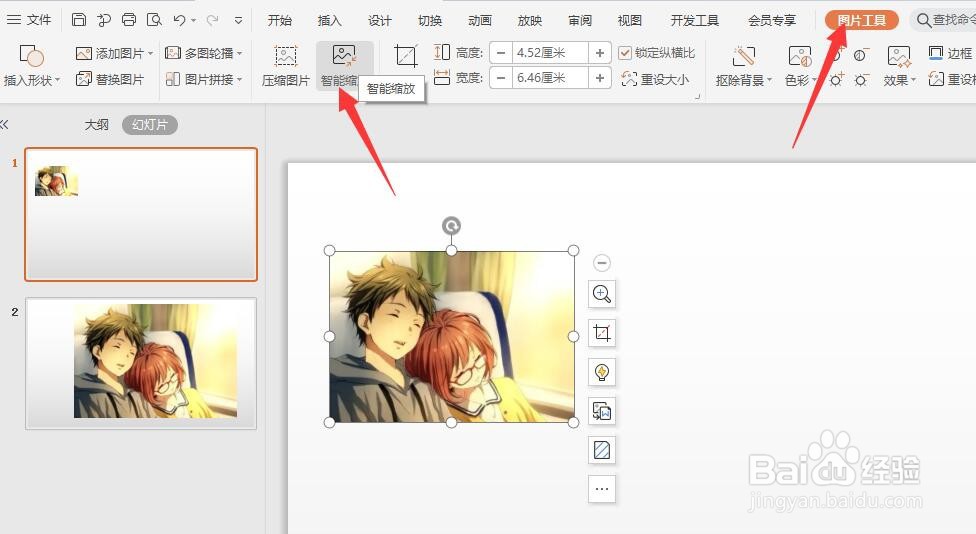
Task: Switch the panel to 大纲 view
Action: [x=96, y=124]
